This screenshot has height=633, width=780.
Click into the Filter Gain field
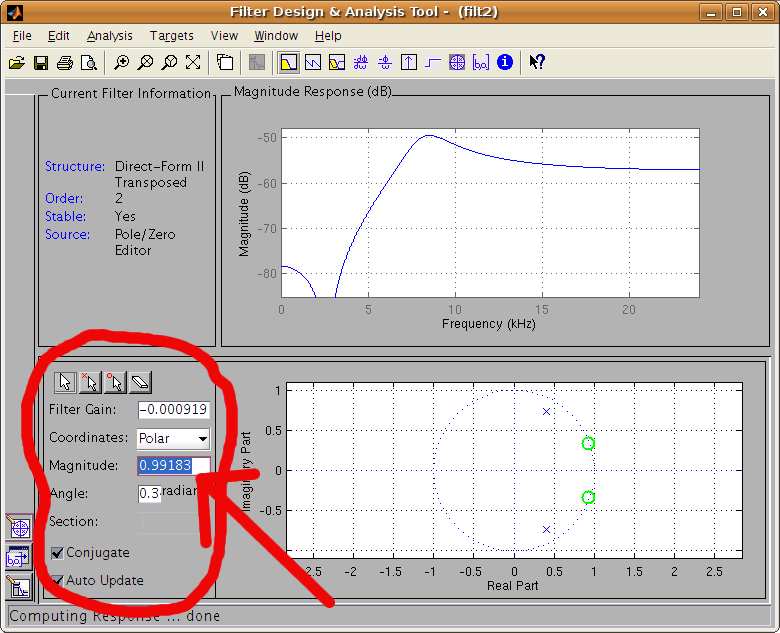pos(174,410)
